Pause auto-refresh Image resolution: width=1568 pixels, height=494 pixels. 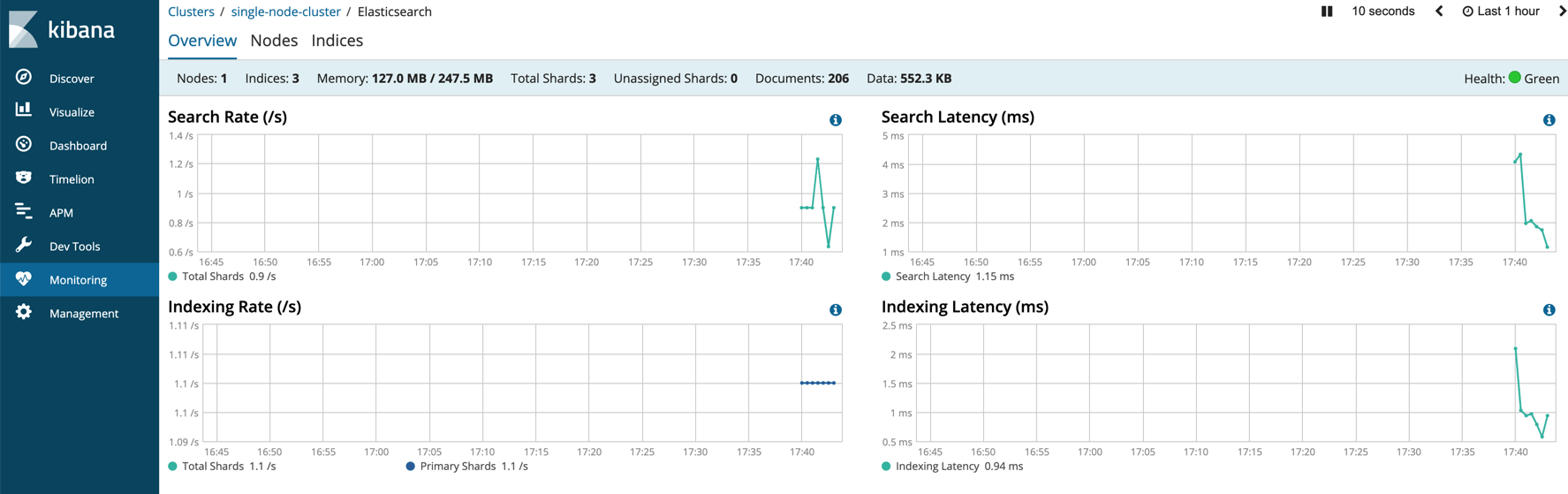click(x=1327, y=11)
